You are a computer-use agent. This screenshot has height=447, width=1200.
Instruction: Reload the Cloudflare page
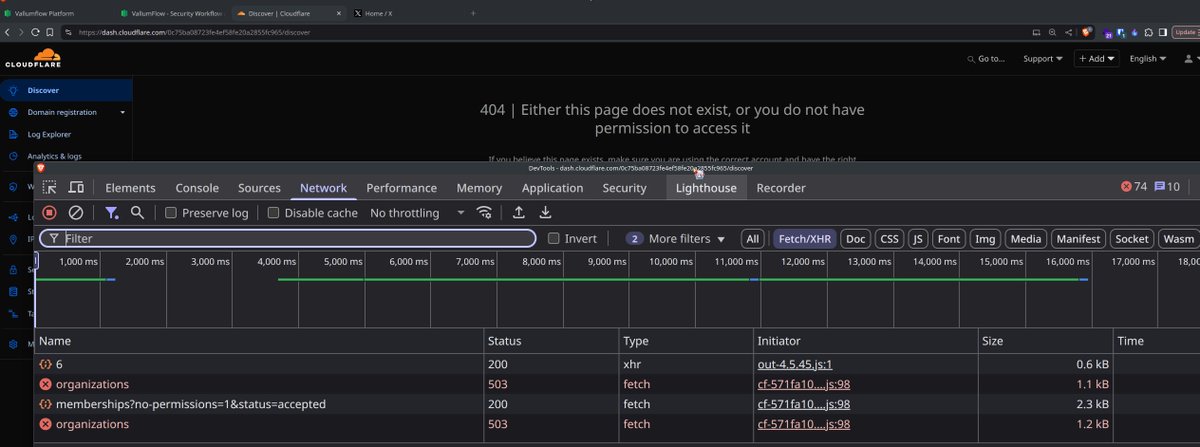[37, 32]
